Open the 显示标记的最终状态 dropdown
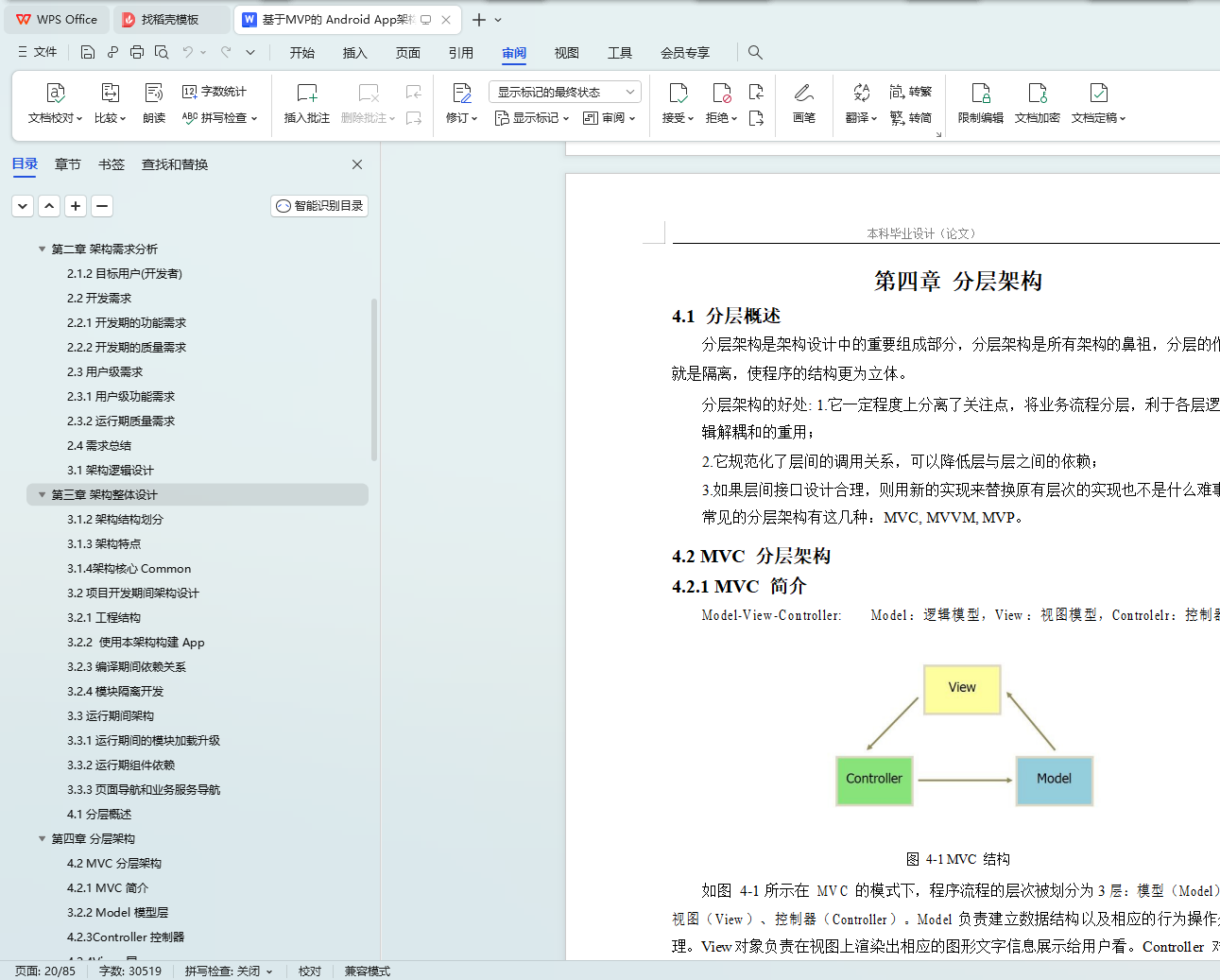The width and height of the screenshot is (1220, 980). tap(565, 92)
